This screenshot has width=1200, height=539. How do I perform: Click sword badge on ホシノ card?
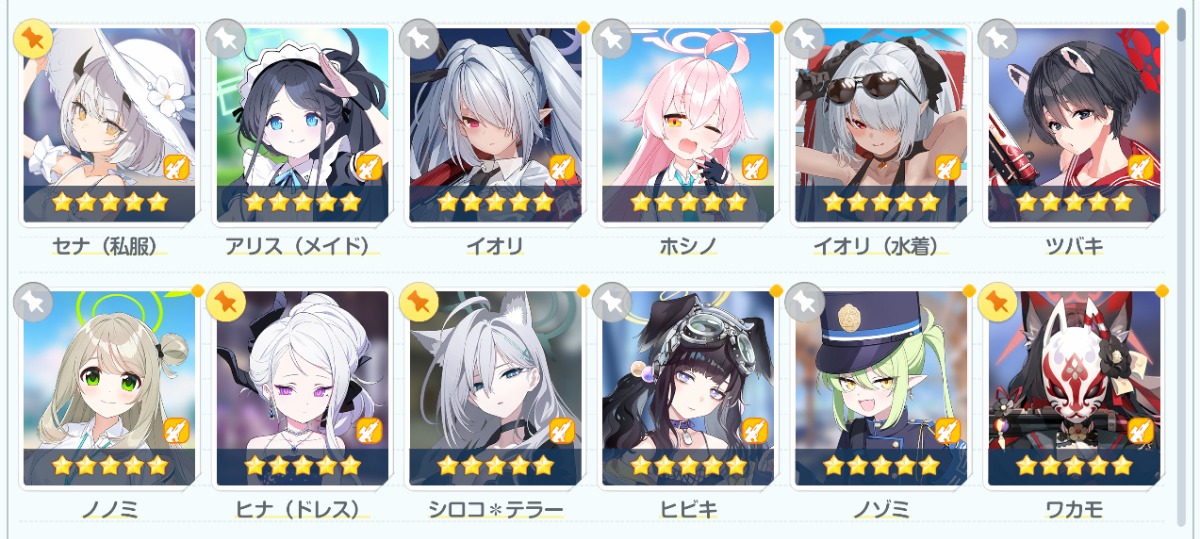[755, 167]
